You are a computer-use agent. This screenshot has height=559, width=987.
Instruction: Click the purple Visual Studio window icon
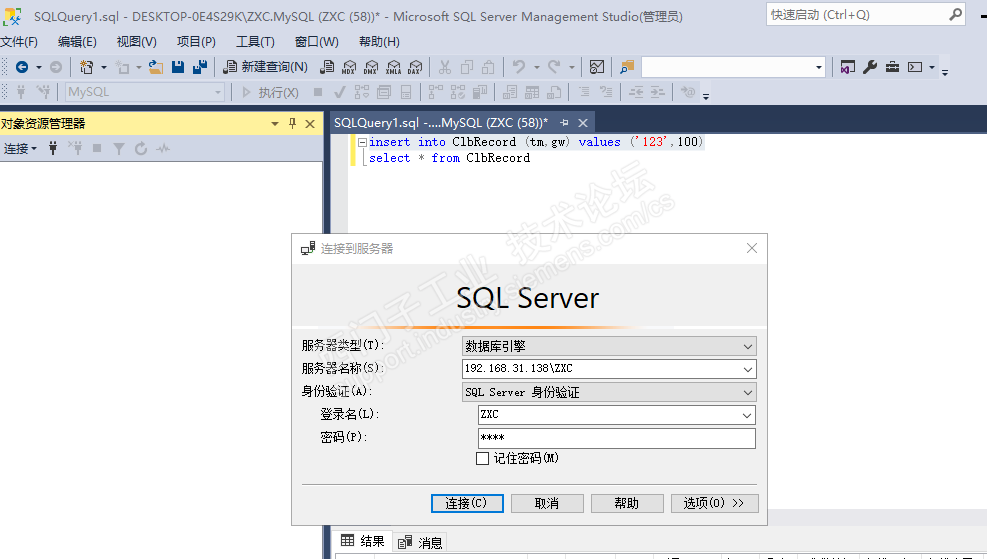(848, 67)
